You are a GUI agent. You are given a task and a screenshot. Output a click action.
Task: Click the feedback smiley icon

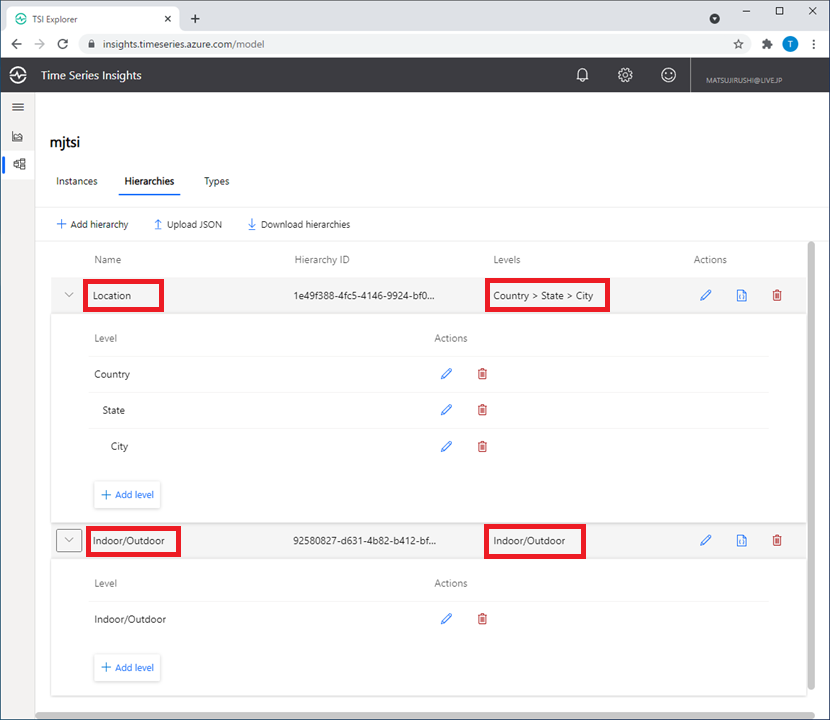(x=669, y=75)
